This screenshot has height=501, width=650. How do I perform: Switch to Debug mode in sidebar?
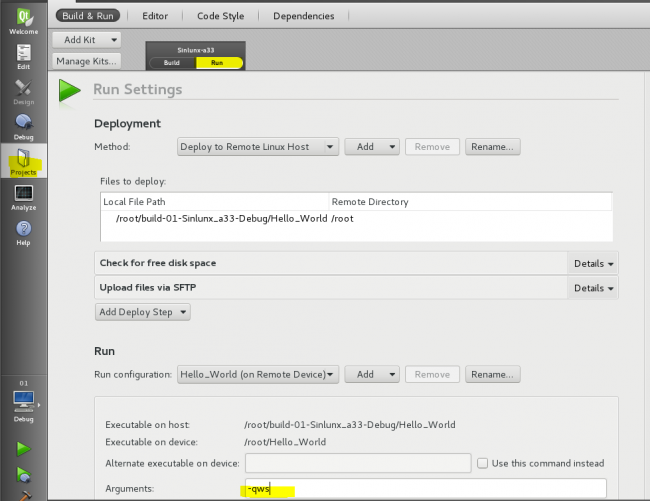pos(23,127)
